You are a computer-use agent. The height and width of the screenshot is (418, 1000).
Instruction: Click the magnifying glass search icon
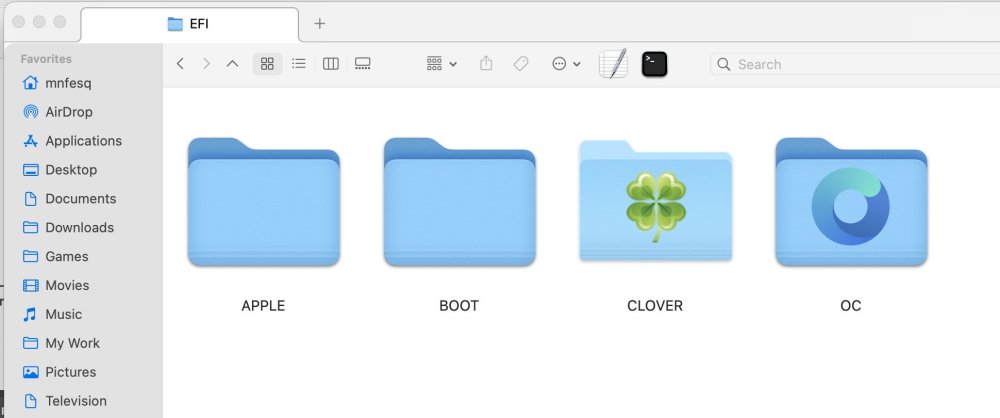tap(723, 64)
